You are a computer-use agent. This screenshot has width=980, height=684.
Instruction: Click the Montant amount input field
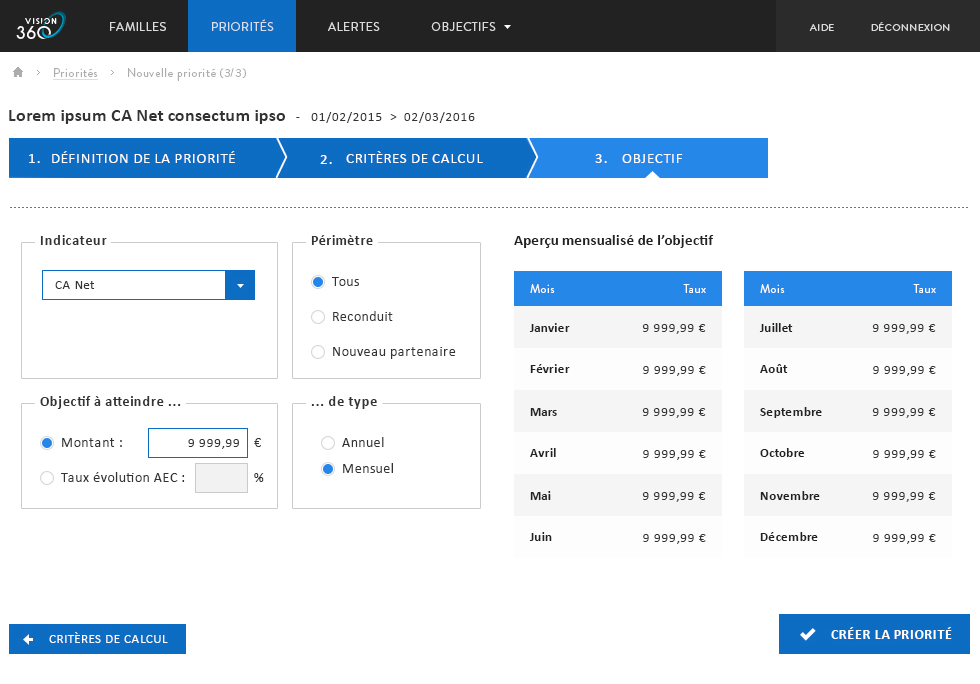pos(198,443)
